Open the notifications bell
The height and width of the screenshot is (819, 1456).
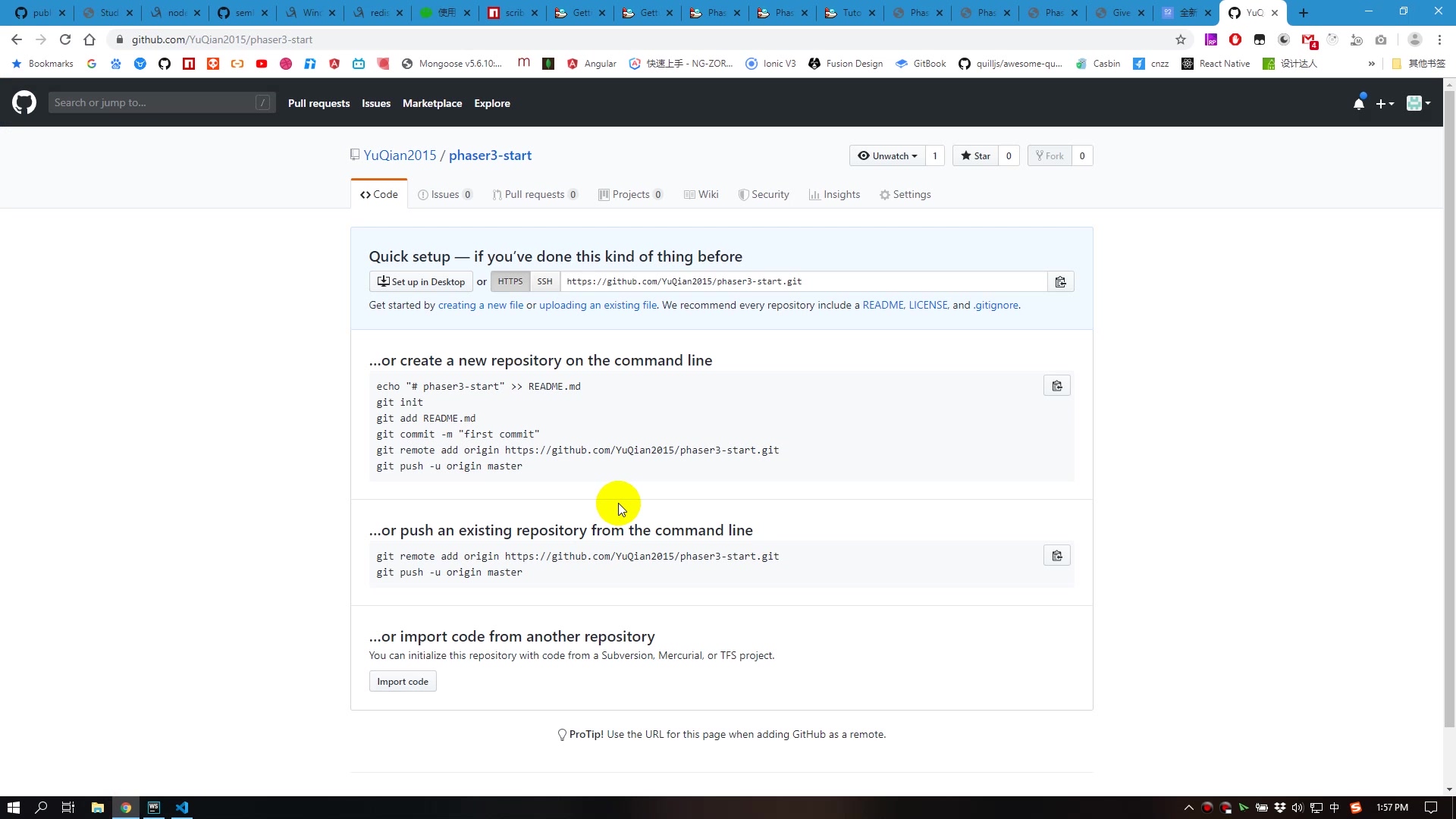click(1358, 103)
